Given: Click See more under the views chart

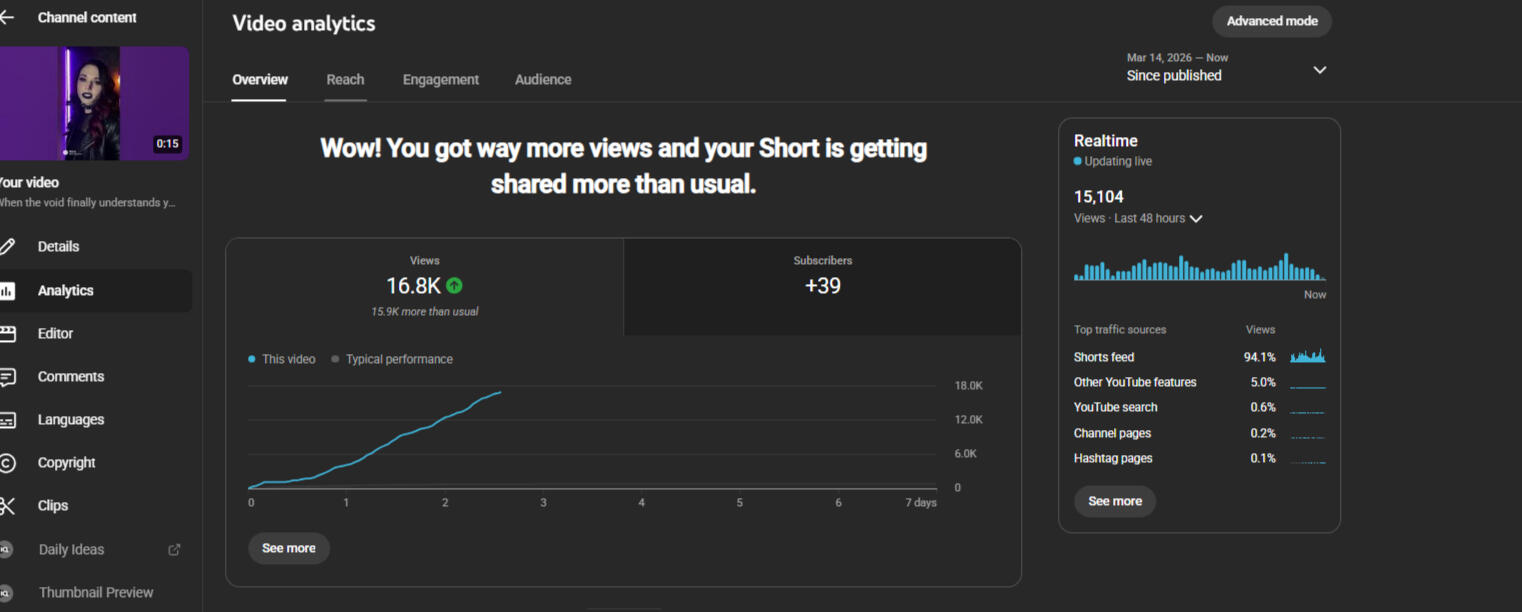Looking at the screenshot, I should pos(288,548).
